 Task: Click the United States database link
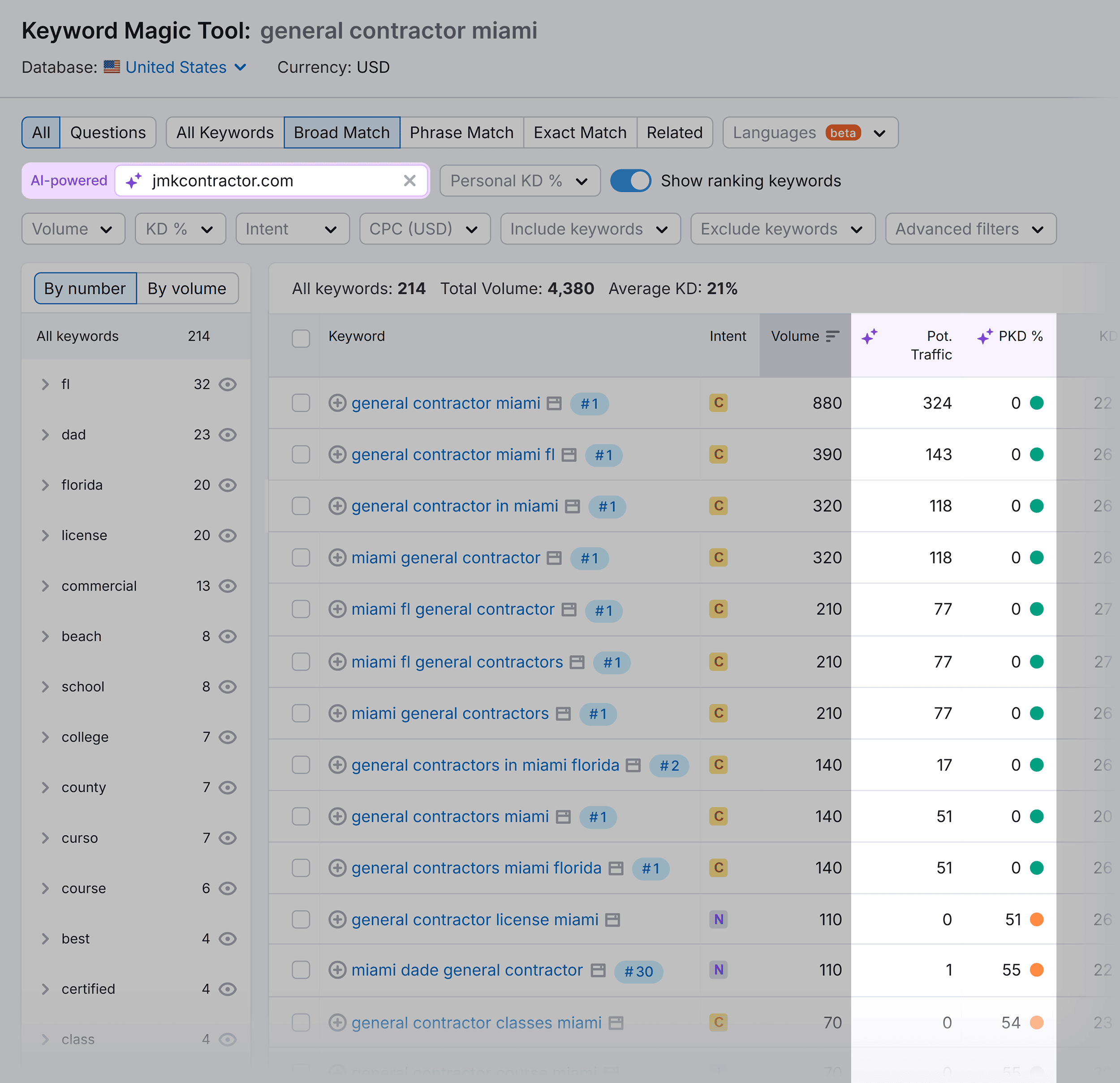[x=176, y=67]
